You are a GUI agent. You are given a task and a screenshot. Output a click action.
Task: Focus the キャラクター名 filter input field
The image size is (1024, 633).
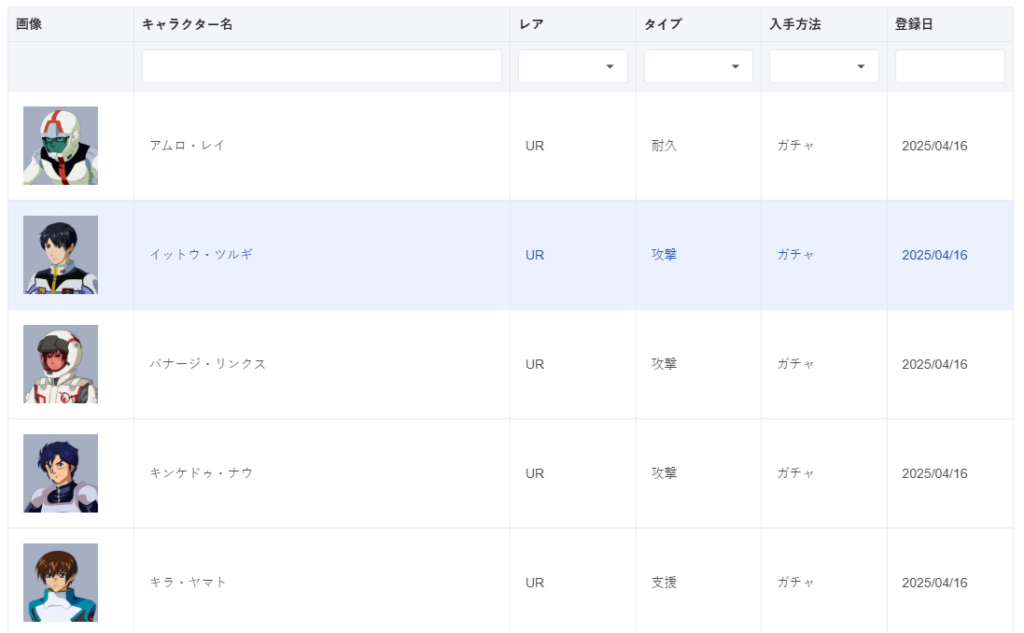(322, 66)
